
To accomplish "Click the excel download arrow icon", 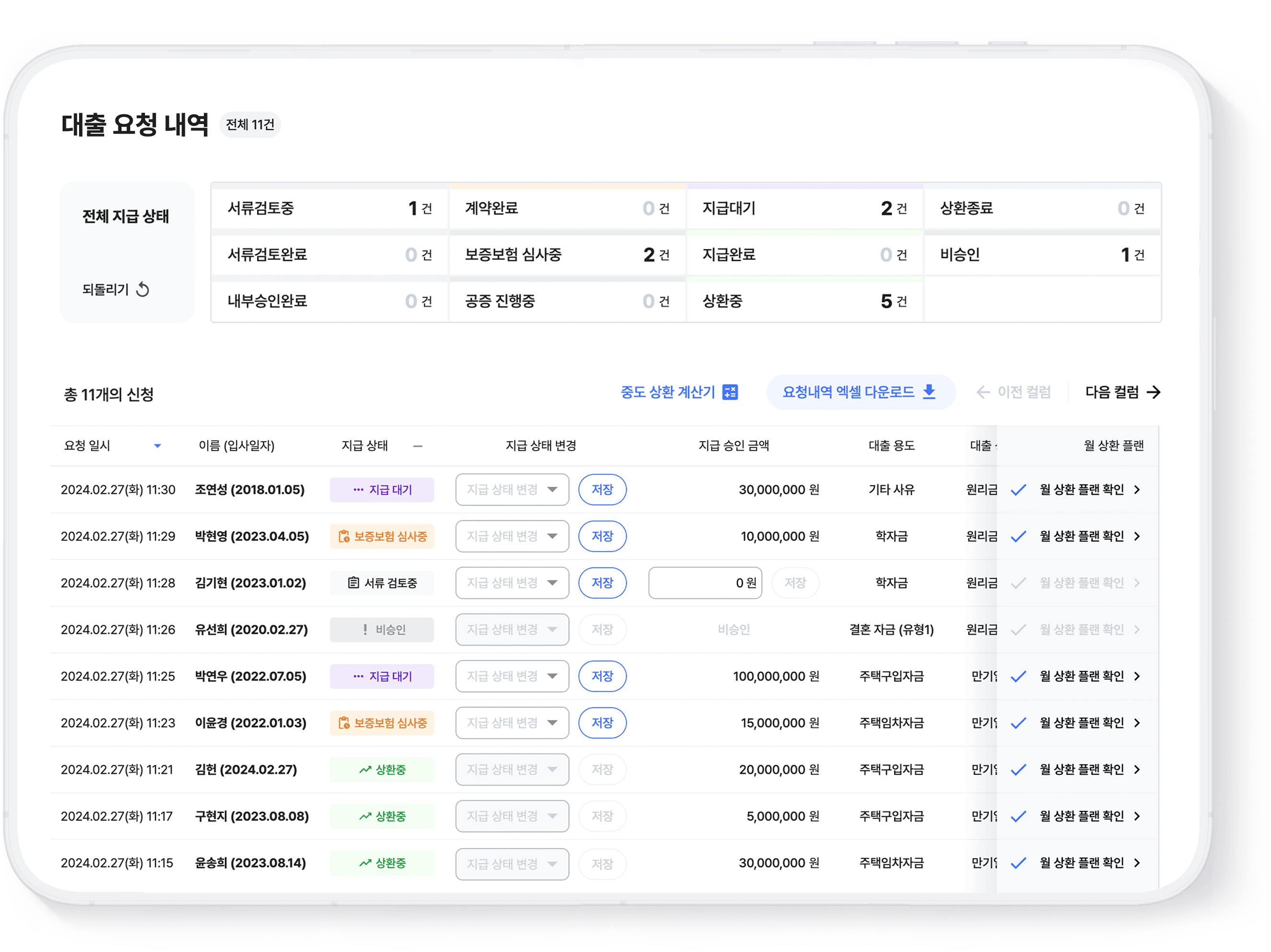I will pyautogui.click(x=929, y=392).
